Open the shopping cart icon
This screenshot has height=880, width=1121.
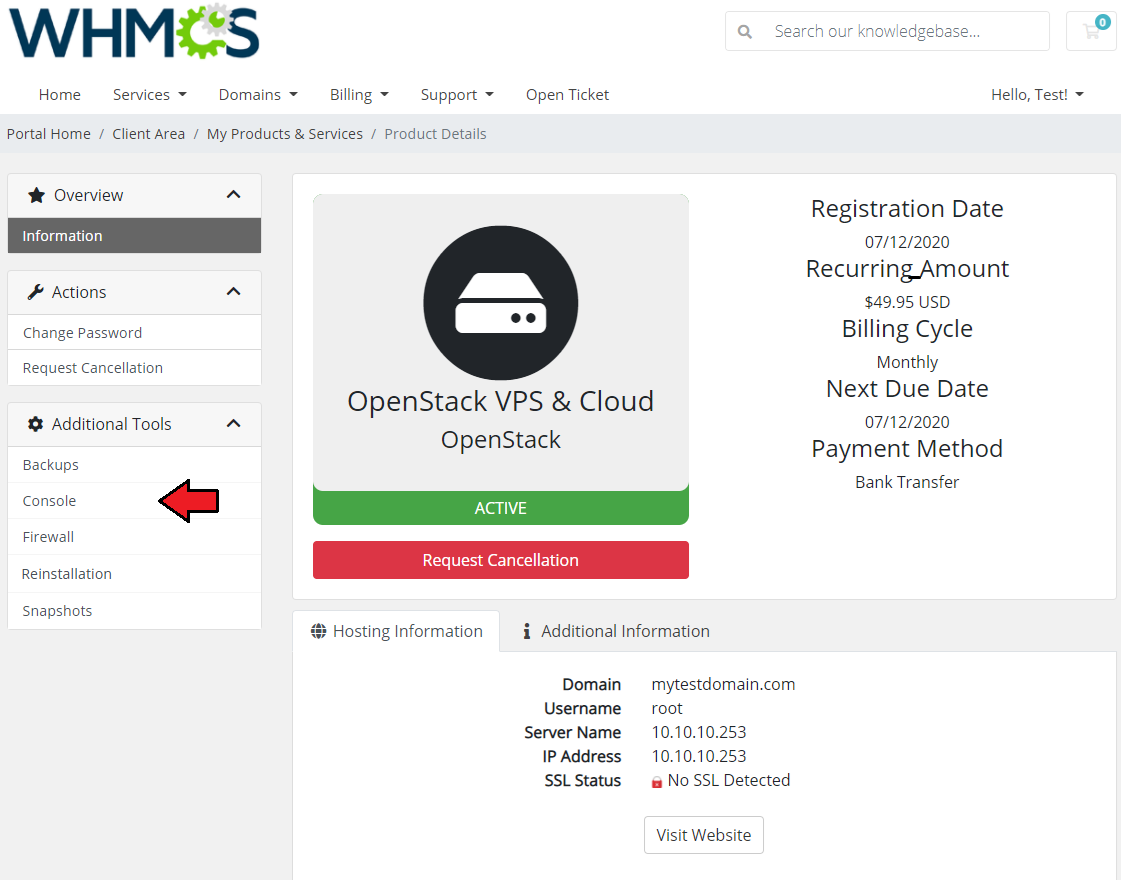click(x=1090, y=31)
